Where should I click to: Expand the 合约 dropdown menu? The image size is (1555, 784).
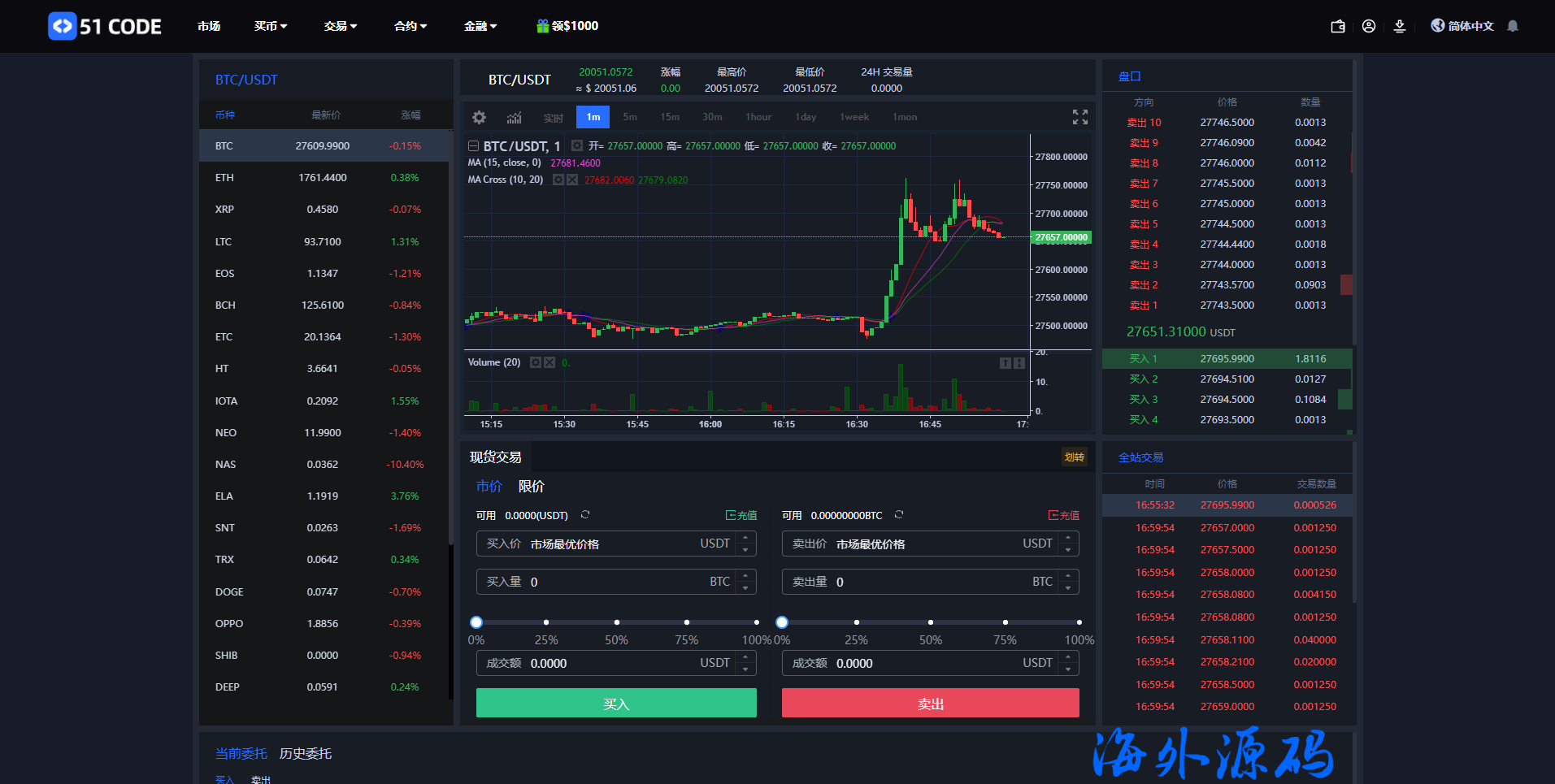(x=410, y=26)
